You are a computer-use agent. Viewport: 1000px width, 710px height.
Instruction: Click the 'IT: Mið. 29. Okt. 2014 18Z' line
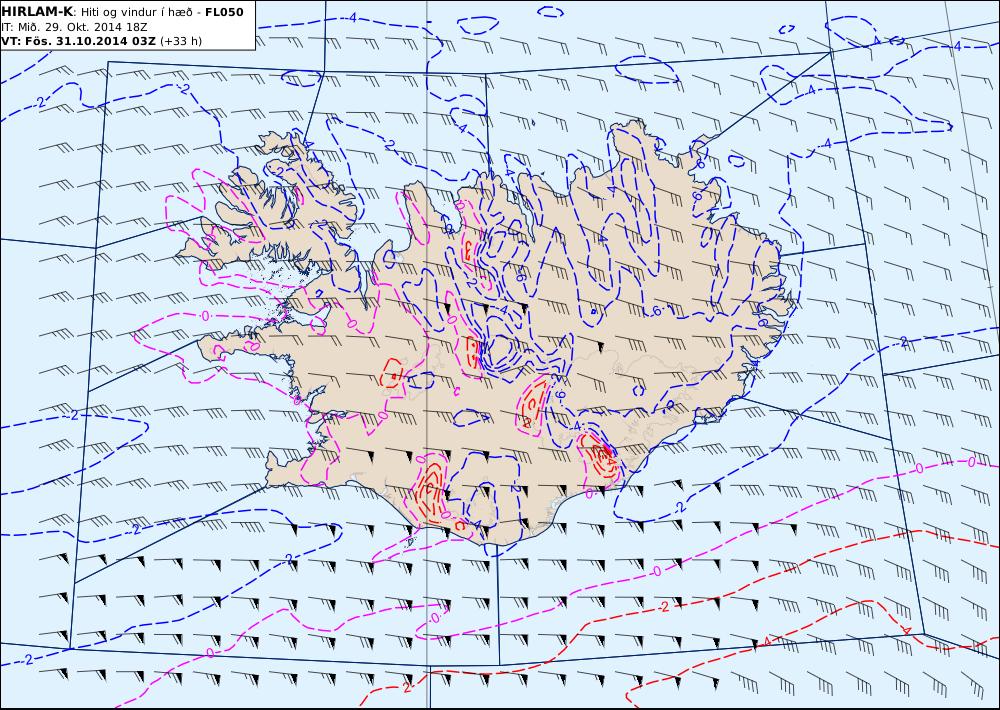74,27
